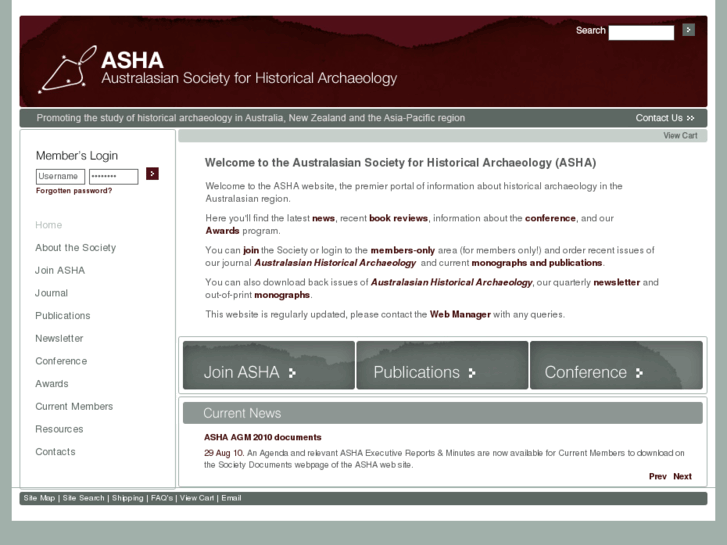Select Join ASHA in the sidebar menu
Viewport: 727px width, 545px height.
click(60, 270)
